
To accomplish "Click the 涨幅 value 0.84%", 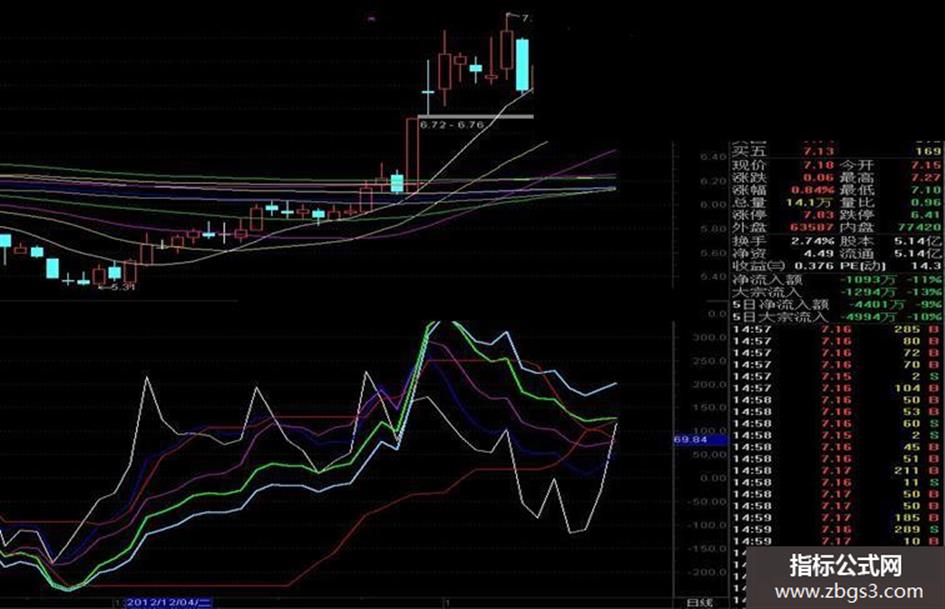I will [813, 190].
